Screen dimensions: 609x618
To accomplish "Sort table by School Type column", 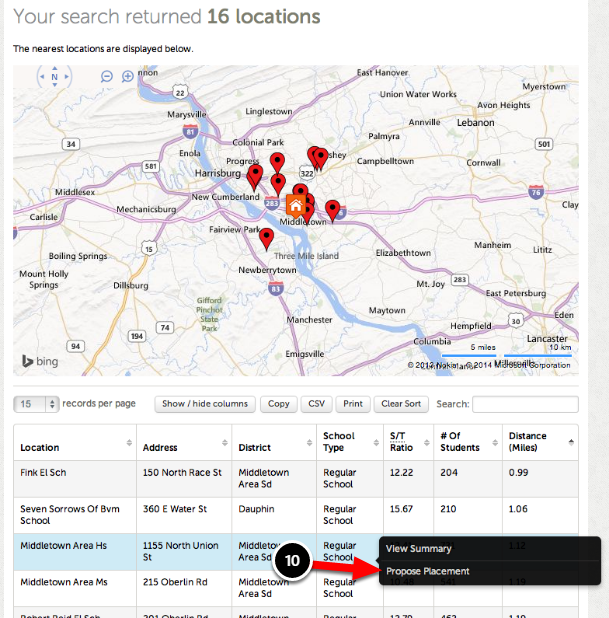I will click(350, 443).
